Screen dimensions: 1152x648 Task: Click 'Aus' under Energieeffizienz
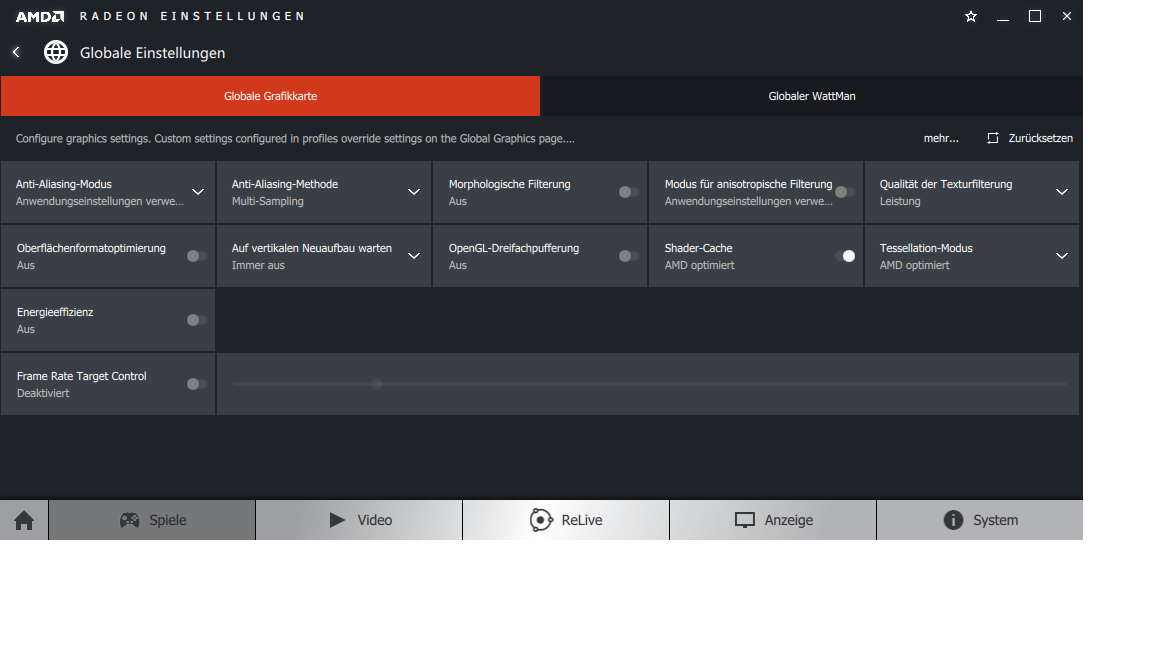[26, 329]
